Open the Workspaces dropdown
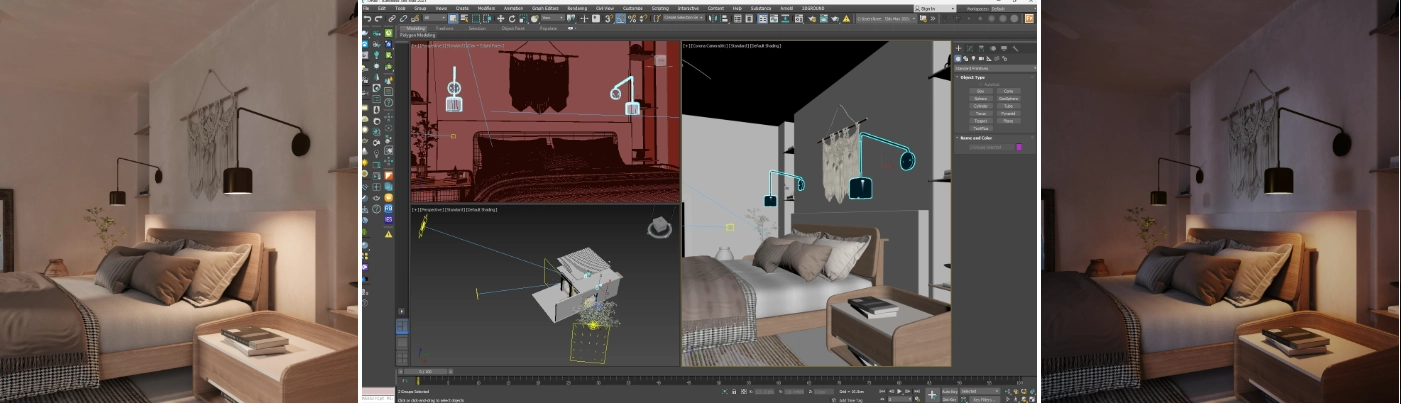This screenshot has height=404, width=1401. tap(1011, 8)
